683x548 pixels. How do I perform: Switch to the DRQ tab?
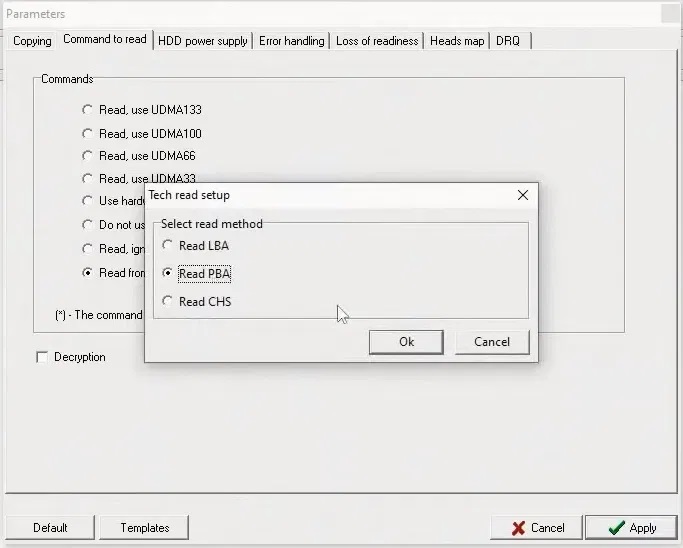508,41
